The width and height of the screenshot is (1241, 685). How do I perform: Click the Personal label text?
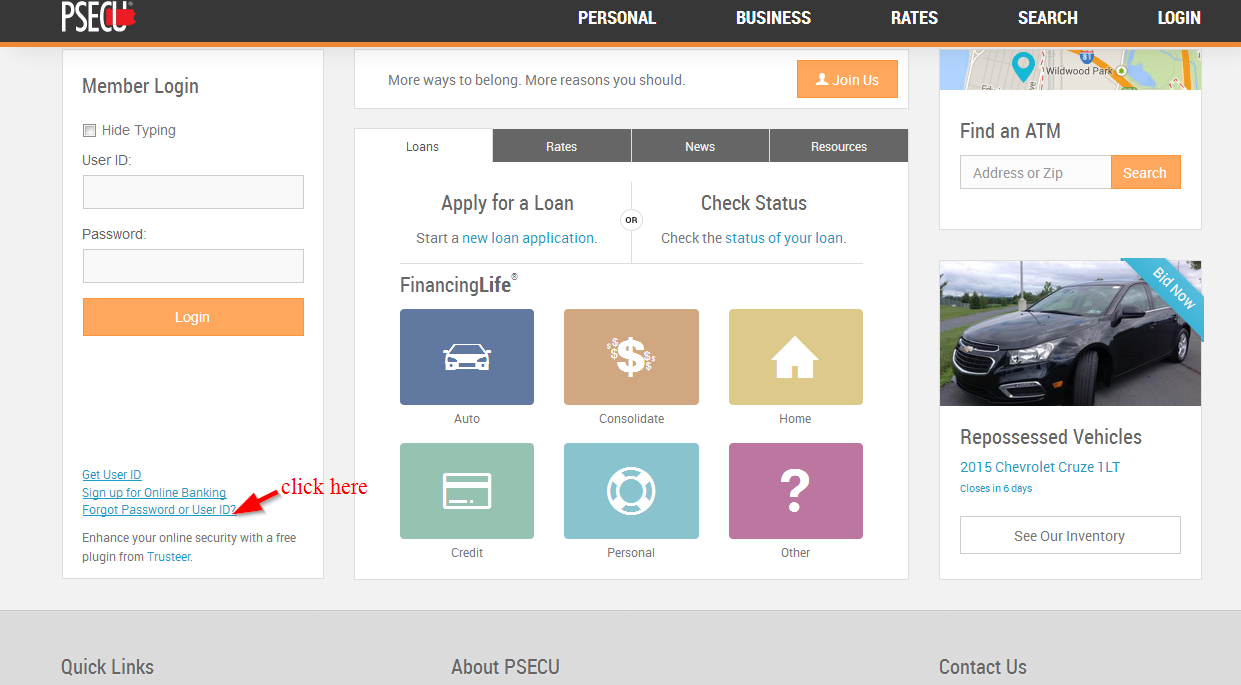click(x=631, y=553)
